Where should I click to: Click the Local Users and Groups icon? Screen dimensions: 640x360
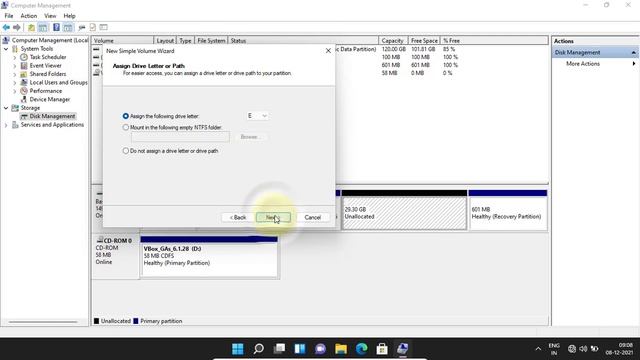(24, 82)
